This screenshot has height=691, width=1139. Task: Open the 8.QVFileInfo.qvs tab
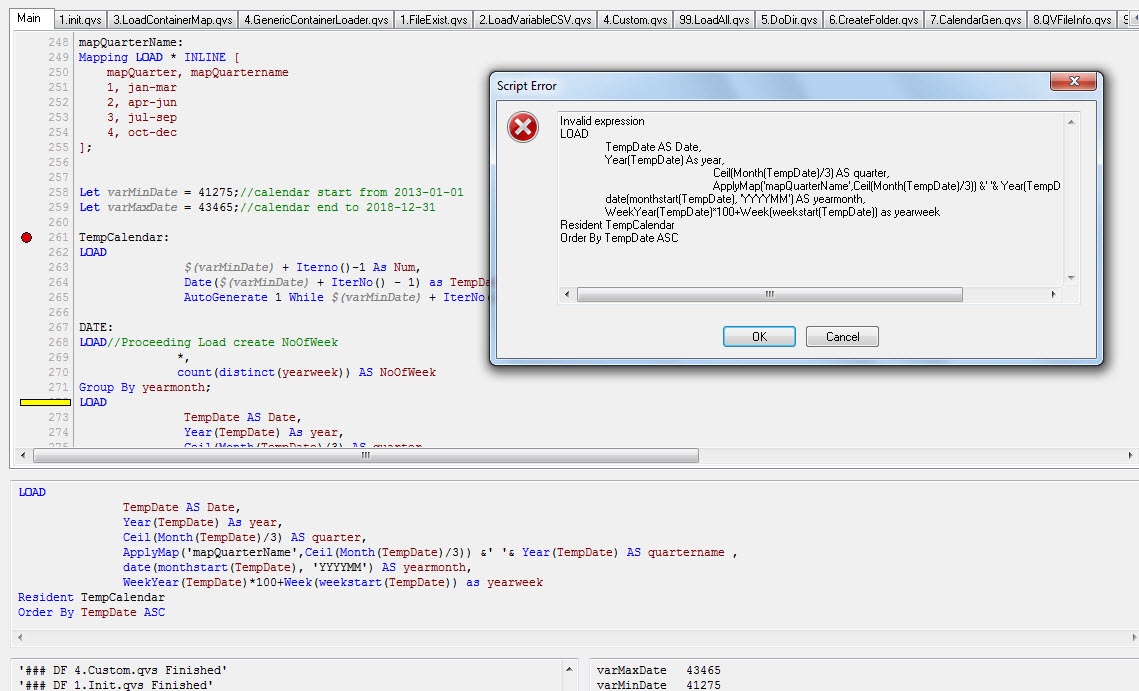tap(1072, 20)
